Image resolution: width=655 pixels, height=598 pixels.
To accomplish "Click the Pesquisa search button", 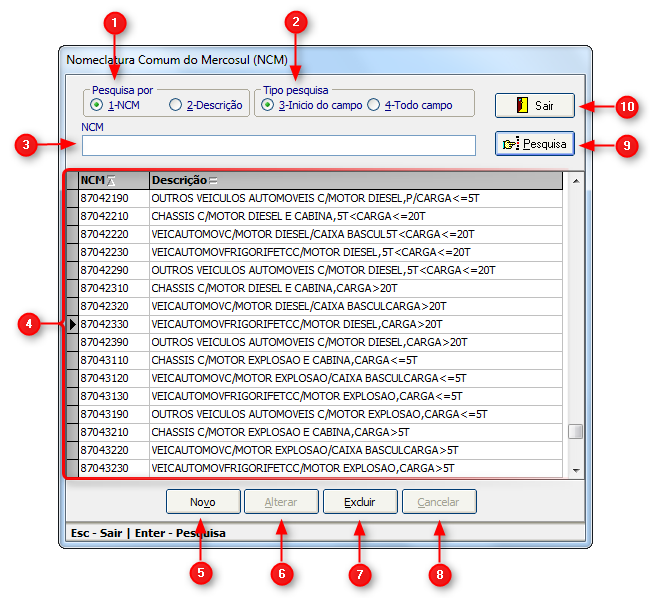I will pyautogui.click(x=535, y=144).
